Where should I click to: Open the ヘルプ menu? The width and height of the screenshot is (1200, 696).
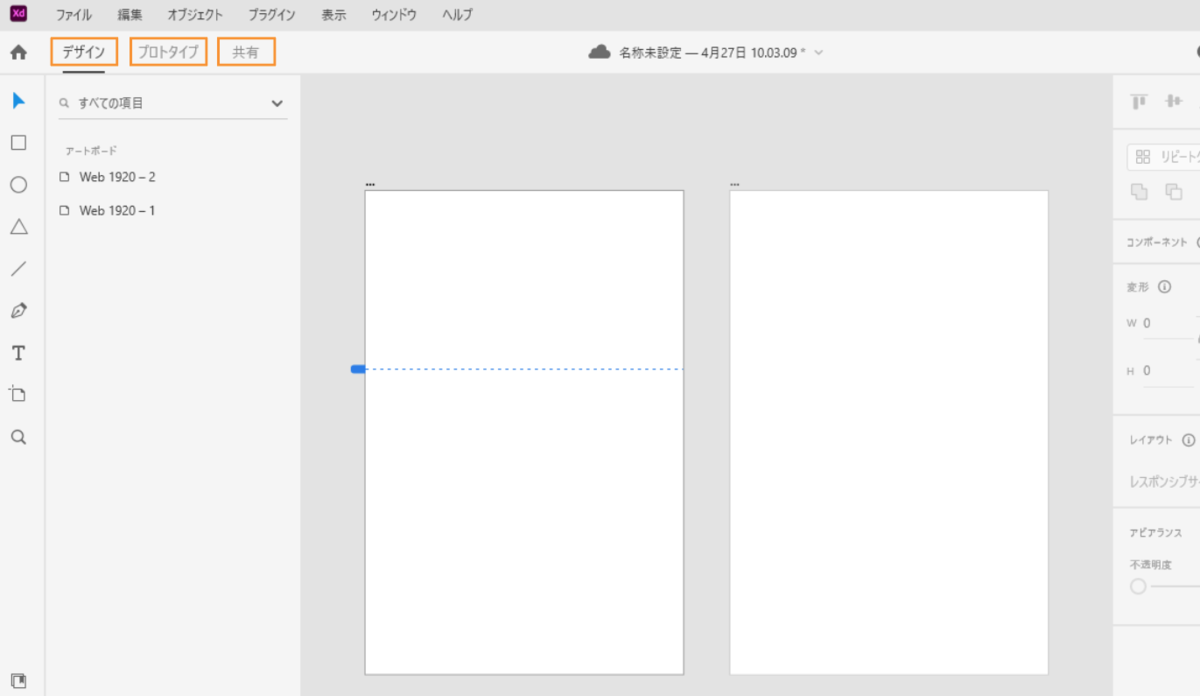point(457,15)
